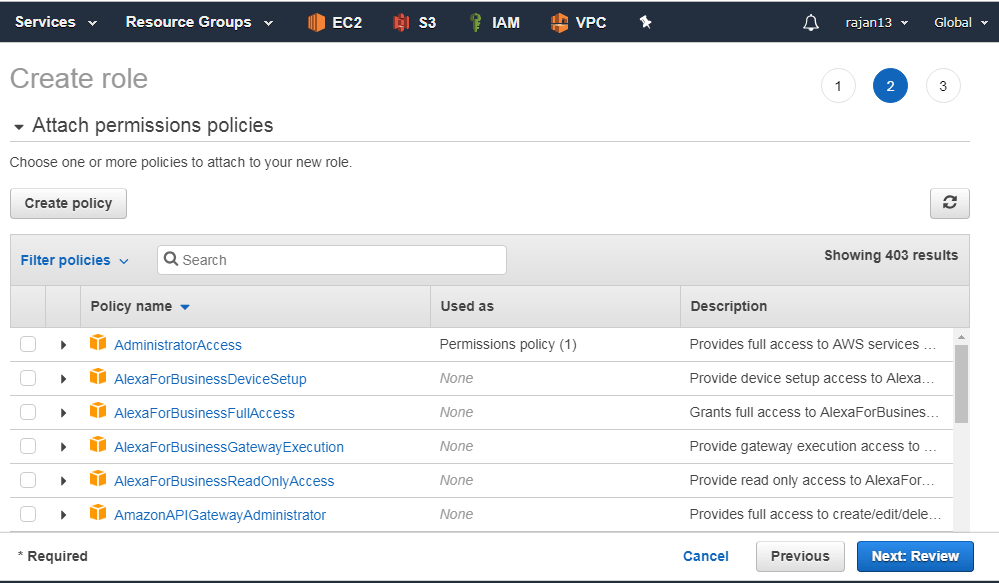Click the Previous button
999x583 pixels.
coord(800,556)
